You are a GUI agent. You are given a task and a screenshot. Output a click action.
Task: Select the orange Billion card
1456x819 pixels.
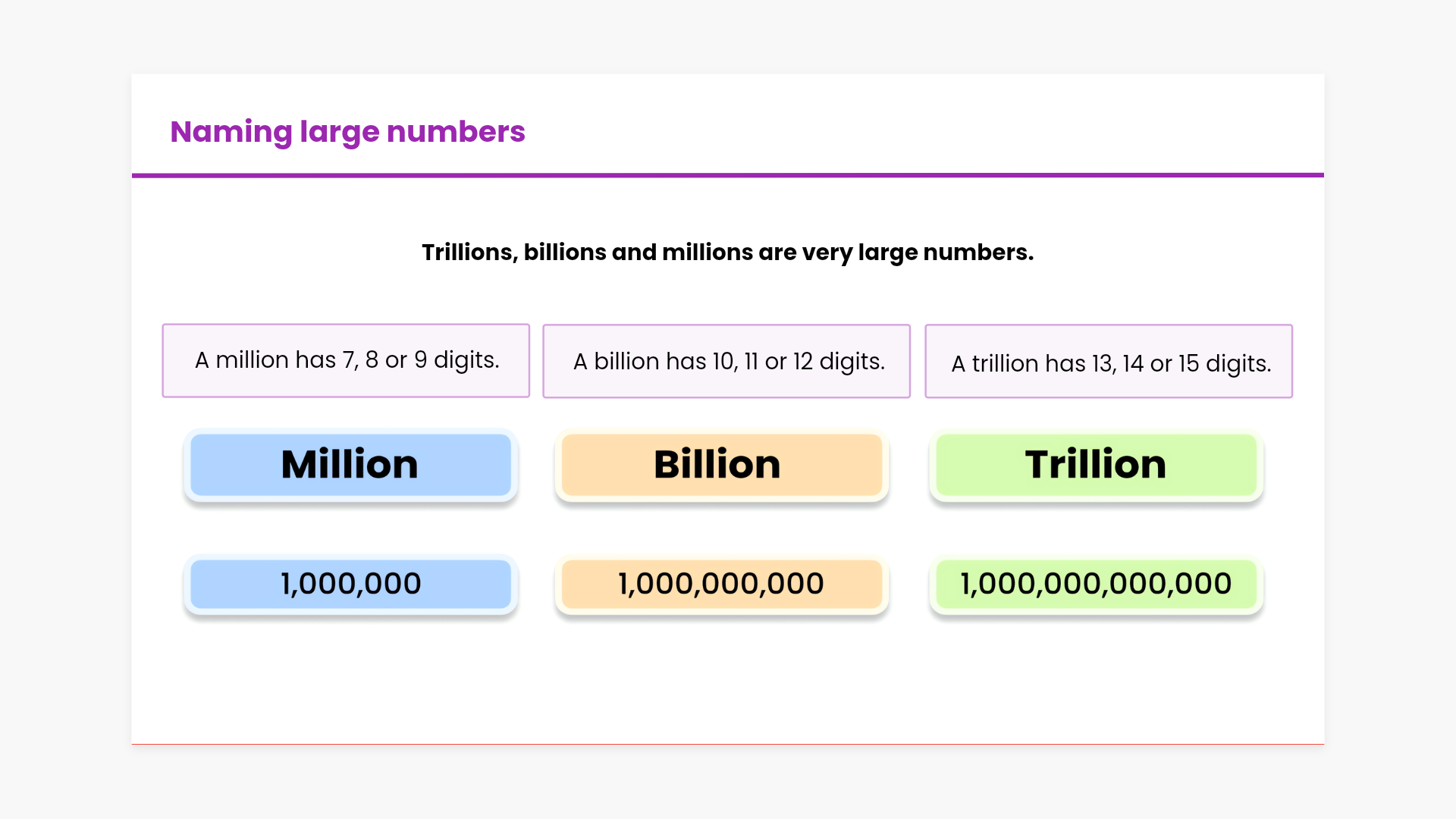click(x=721, y=464)
